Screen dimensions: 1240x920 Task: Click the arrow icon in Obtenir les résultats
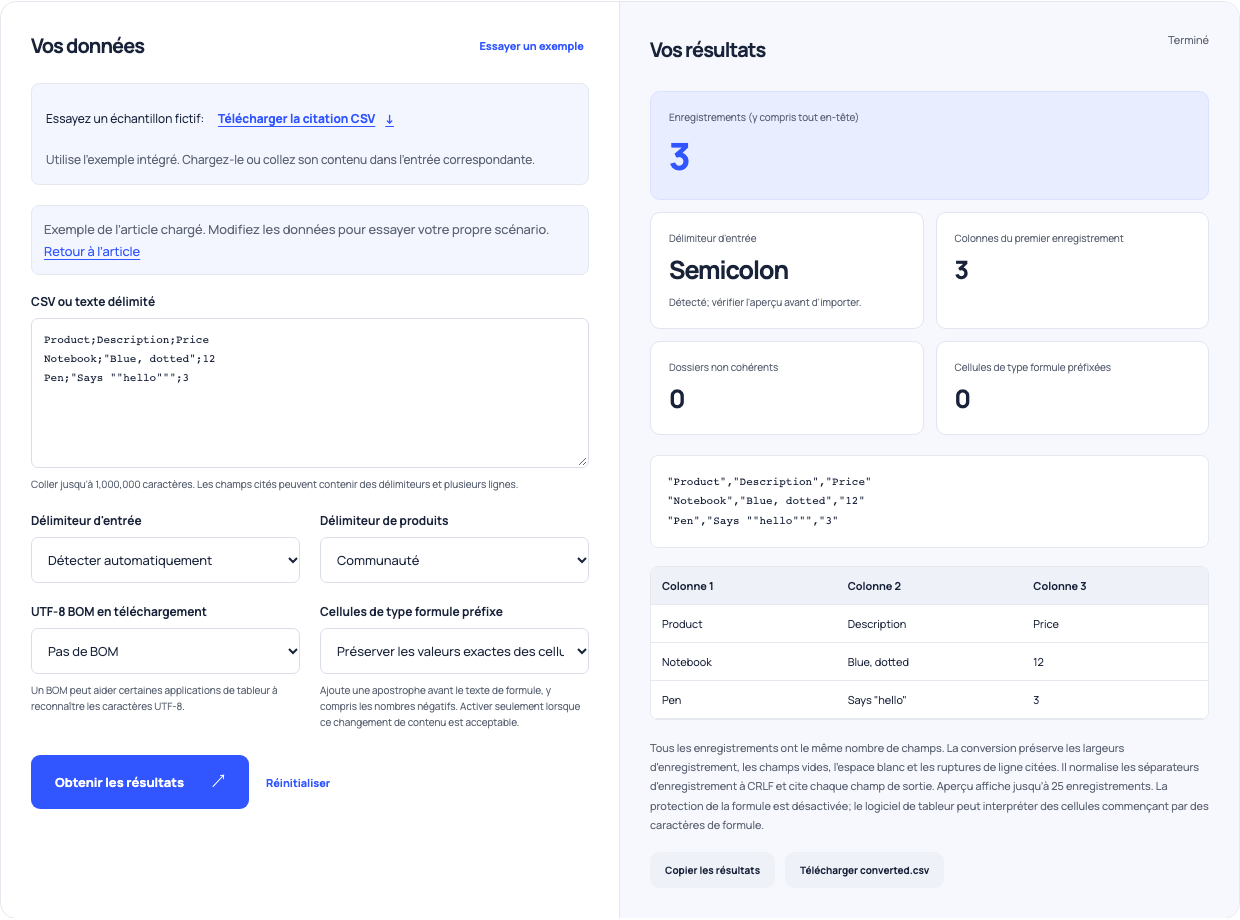pyautogui.click(x=218, y=782)
